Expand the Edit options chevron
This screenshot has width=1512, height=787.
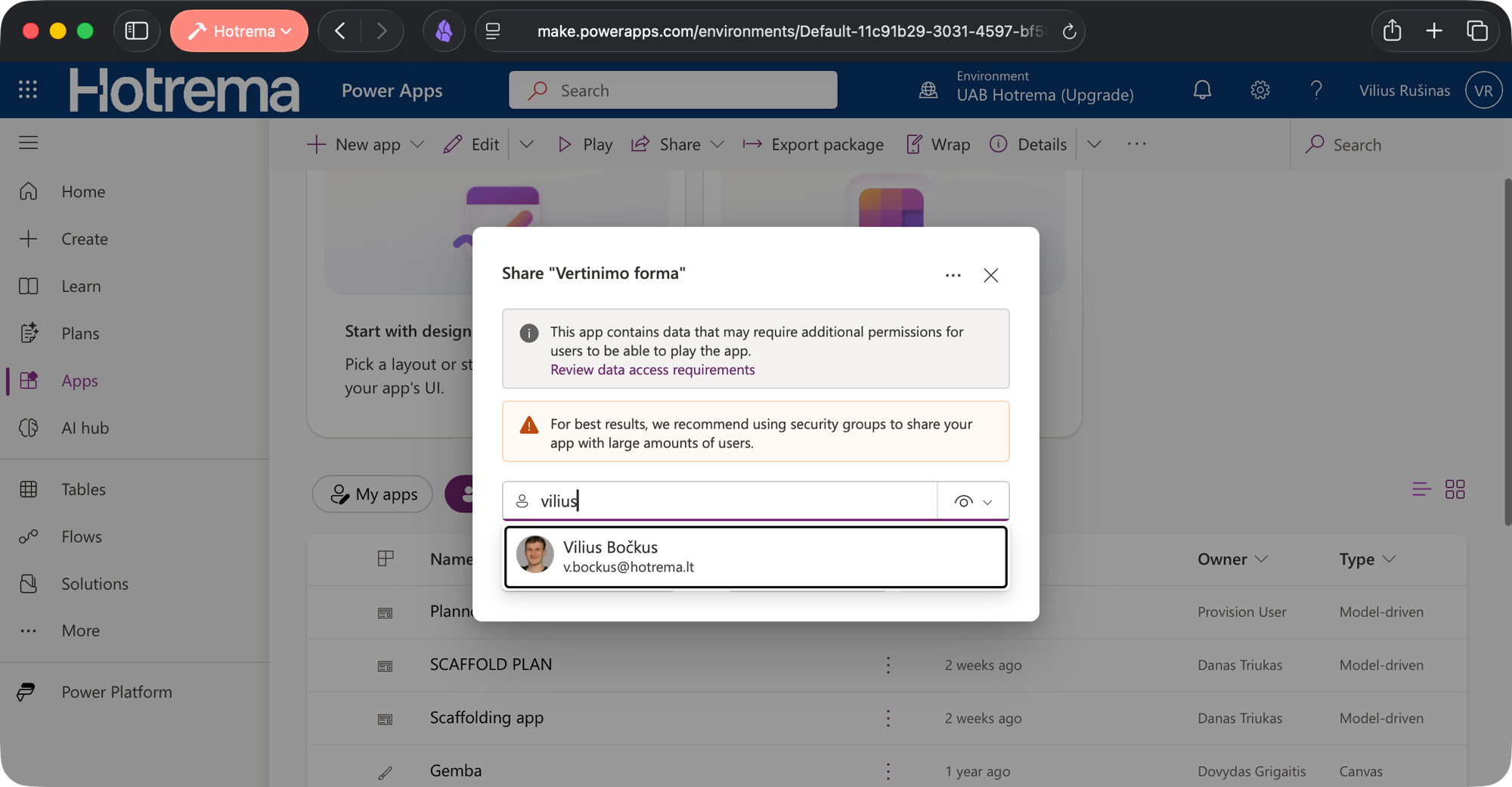point(527,144)
